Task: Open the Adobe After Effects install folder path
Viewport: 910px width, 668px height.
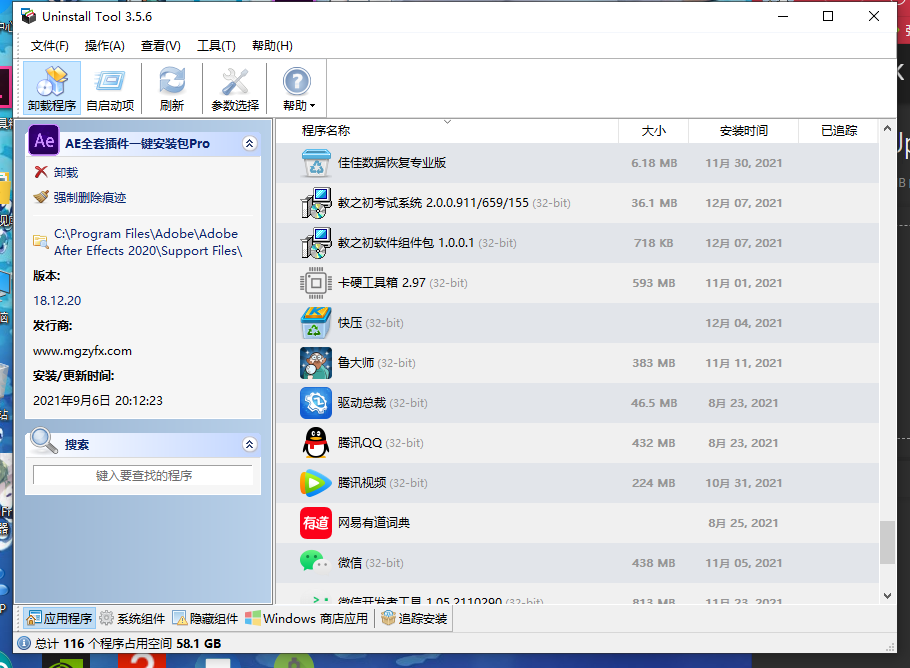Action: click(x=147, y=242)
